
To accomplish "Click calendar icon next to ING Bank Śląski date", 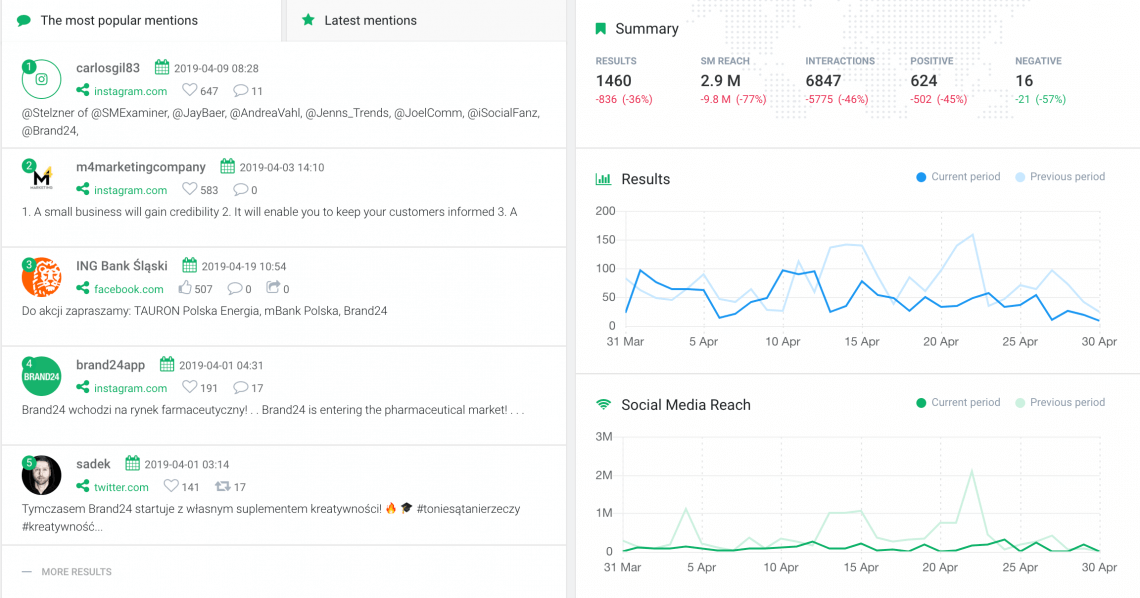I will [x=190, y=265].
